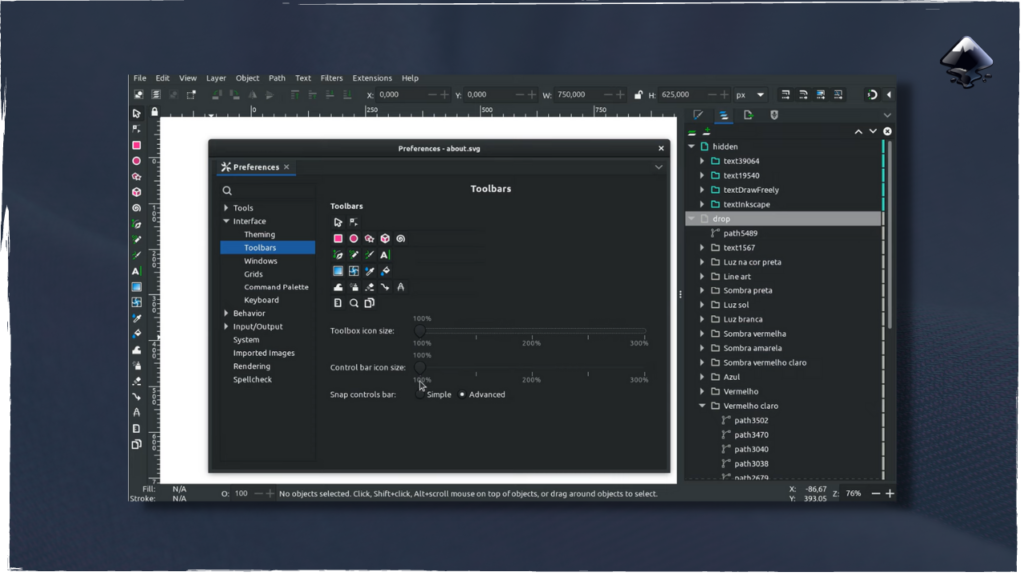The width and height of the screenshot is (1024, 576).
Task: Select the Tweak tool in left toolbox
Action: point(136,350)
